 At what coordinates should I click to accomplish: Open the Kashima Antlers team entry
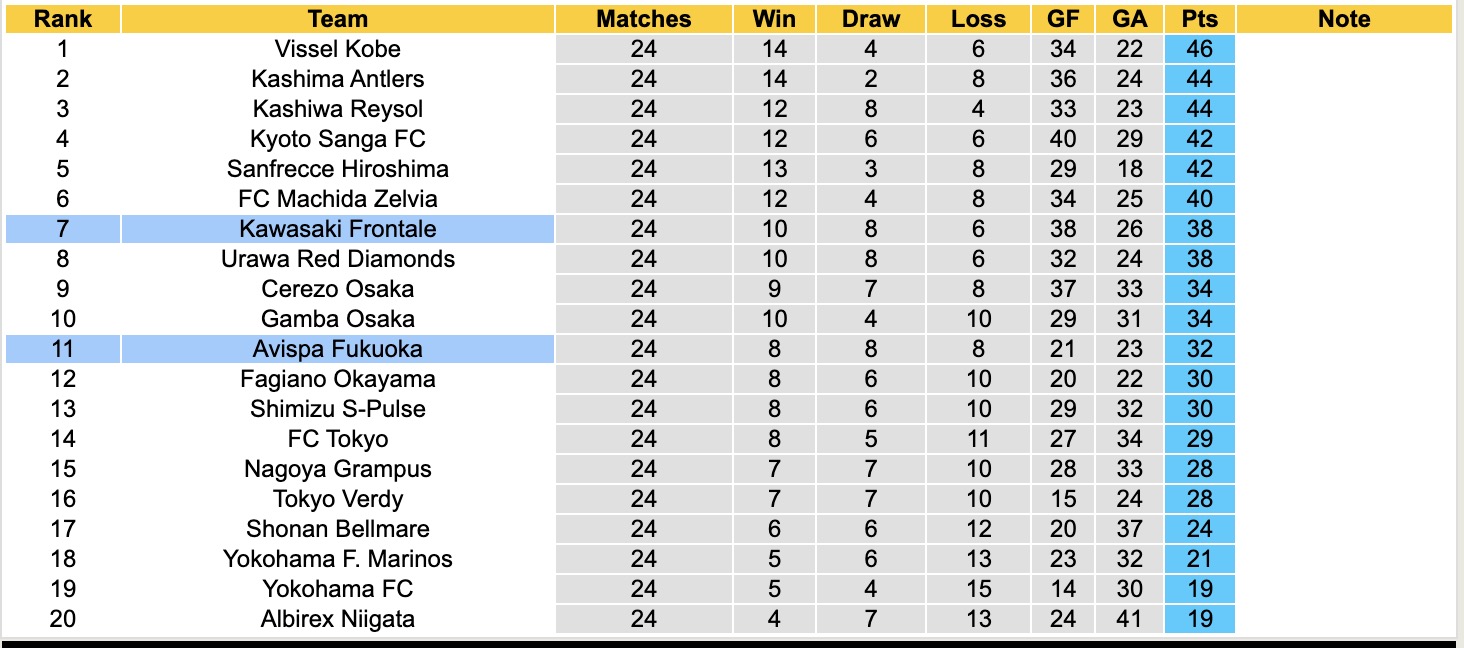(x=338, y=79)
